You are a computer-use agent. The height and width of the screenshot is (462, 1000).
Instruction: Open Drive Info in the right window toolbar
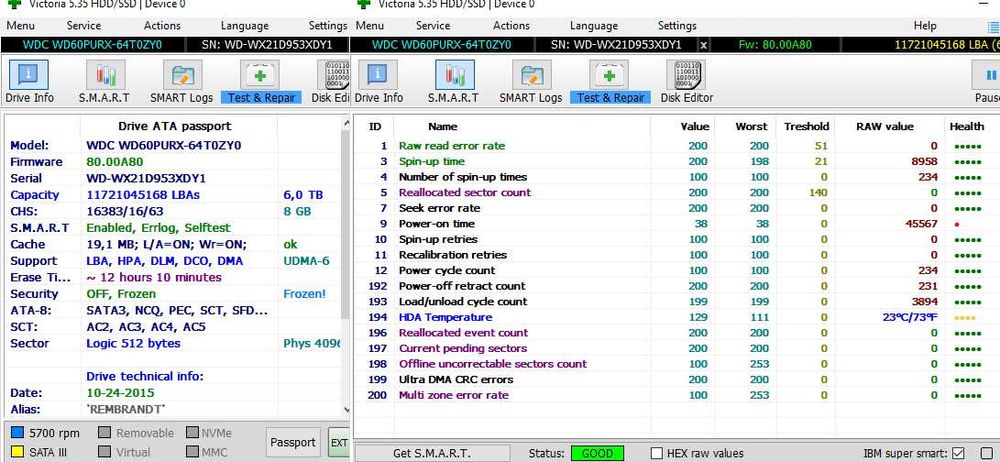pos(379,82)
